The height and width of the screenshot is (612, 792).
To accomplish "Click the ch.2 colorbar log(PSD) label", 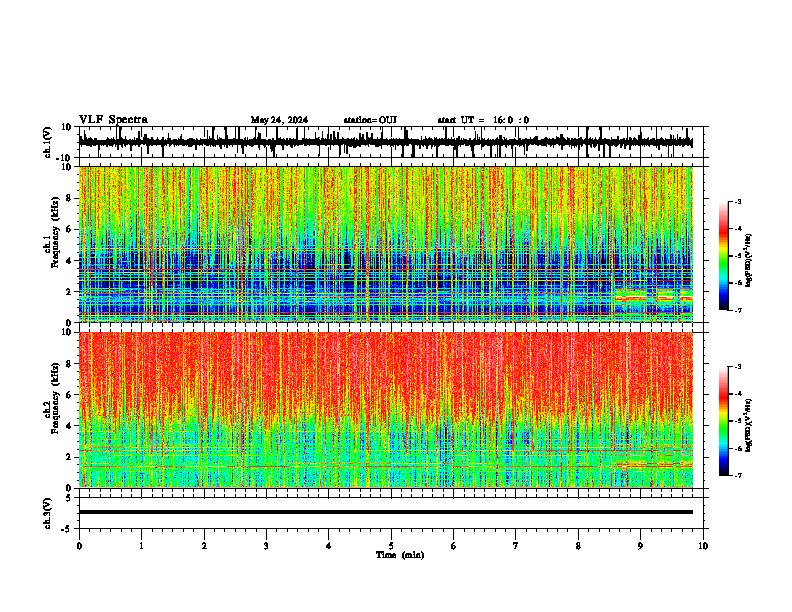I will 749,425.
